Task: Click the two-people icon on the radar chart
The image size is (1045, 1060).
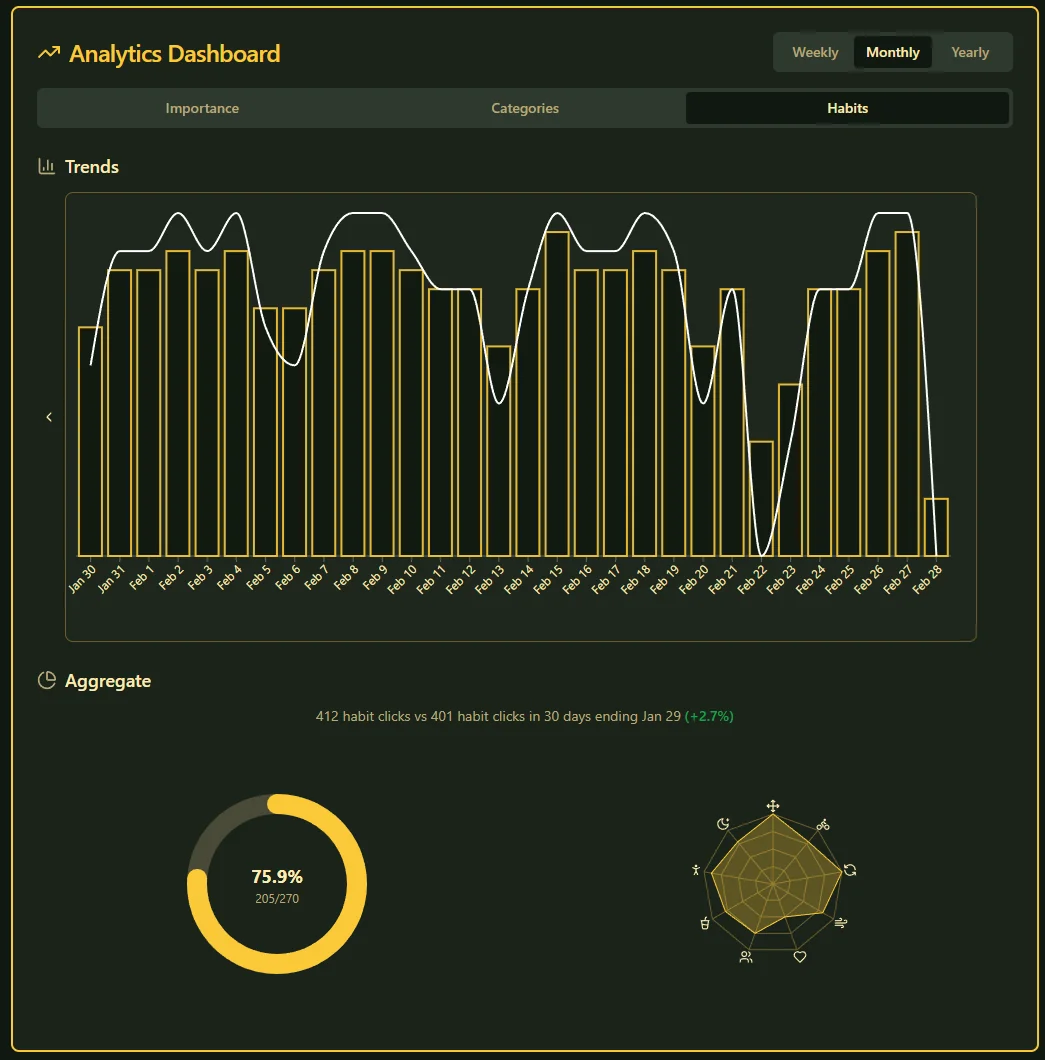Action: pyautogui.click(x=746, y=957)
